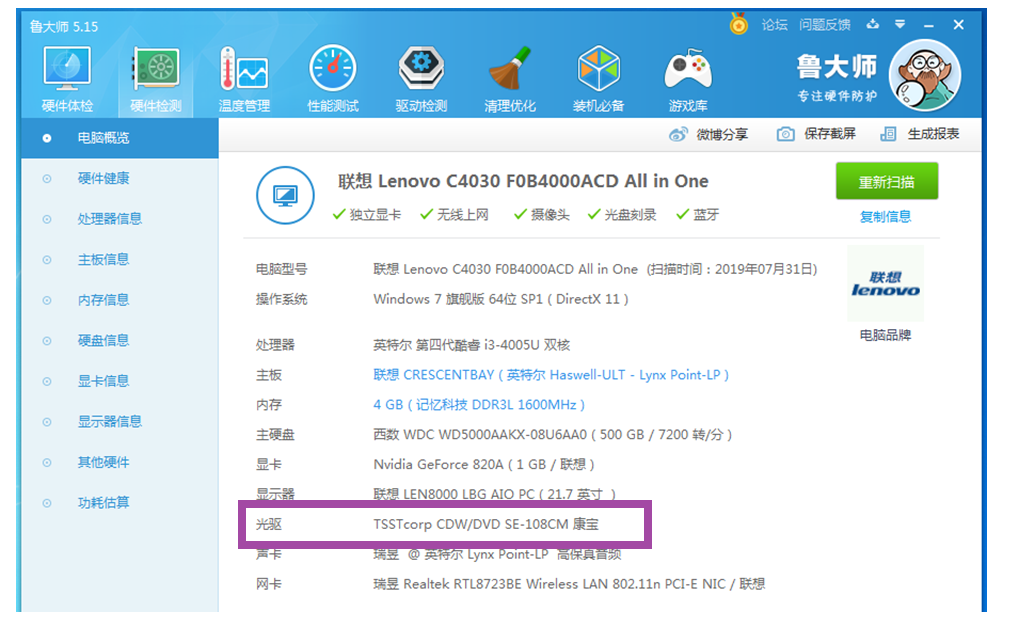Viewport: 1019px width, 617px height.
Task: Click the TSSTcorp CDW/DVD SE-108CM optical drive text
Action: 486,524
